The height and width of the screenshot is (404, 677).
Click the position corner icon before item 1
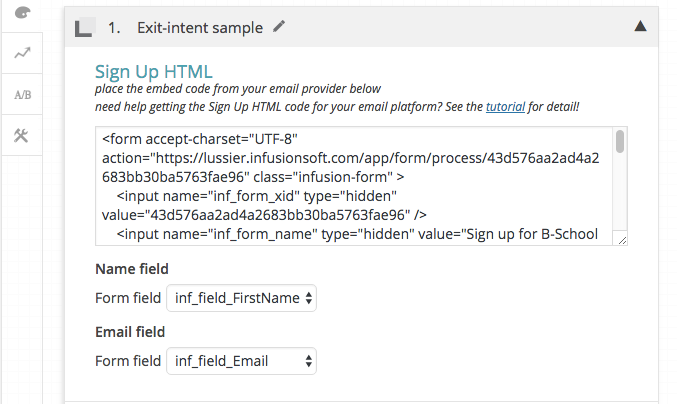[x=84, y=29]
